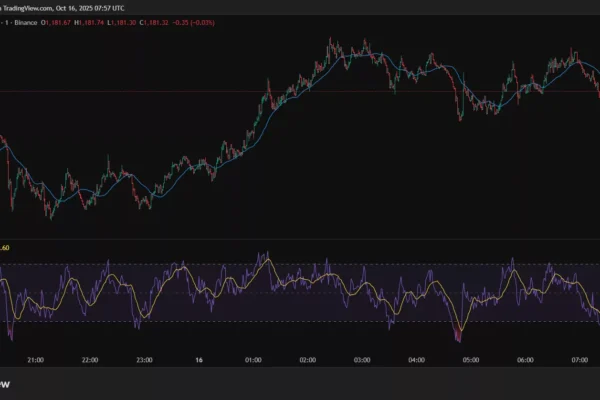Viewport: 600px width, 400px height.
Task: Click the 23:00 time axis label
Action: 144,358
